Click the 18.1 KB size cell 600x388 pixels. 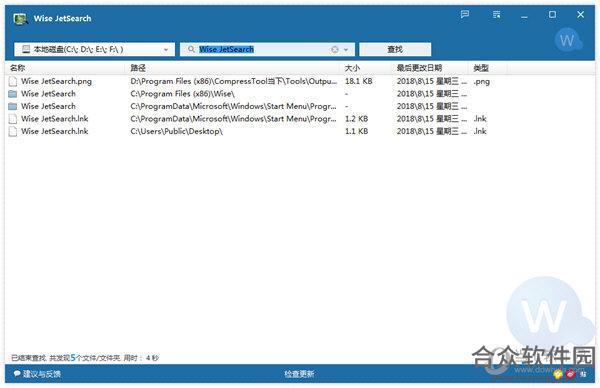(359, 81)
